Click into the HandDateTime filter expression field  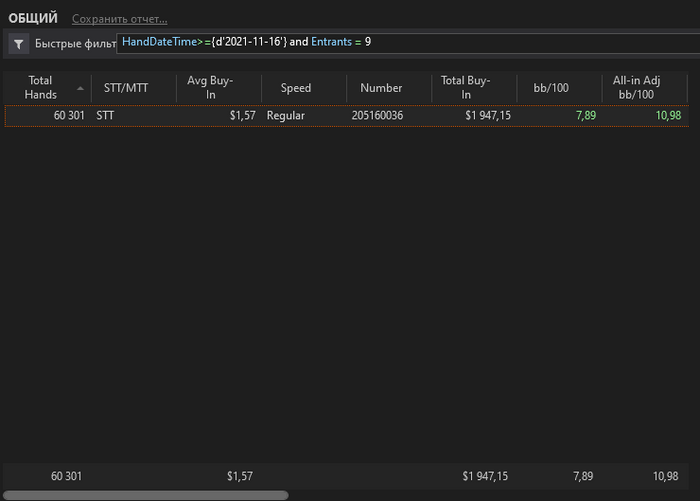[408, 42]
